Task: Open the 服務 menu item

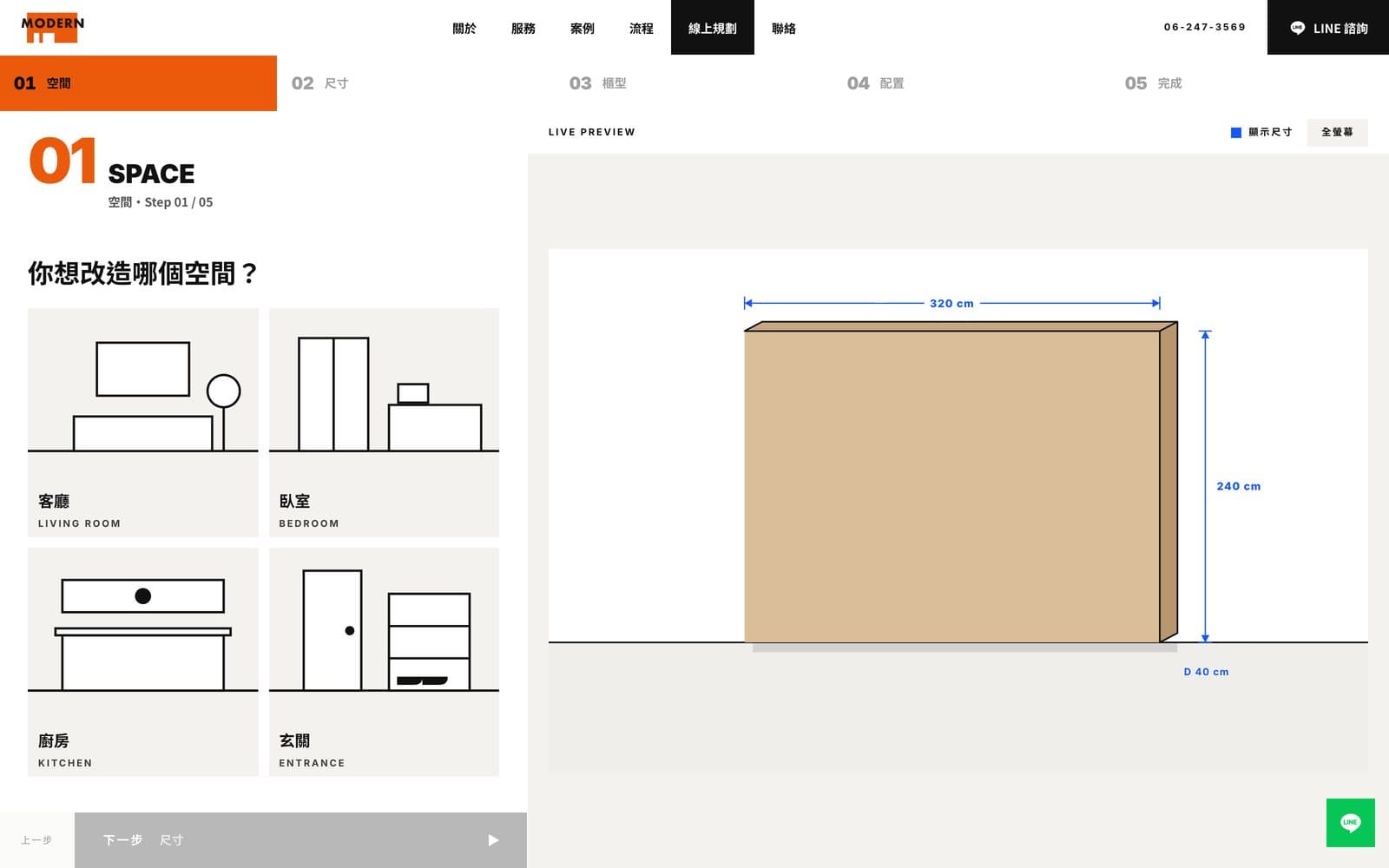Action: (x=523, y=28)
